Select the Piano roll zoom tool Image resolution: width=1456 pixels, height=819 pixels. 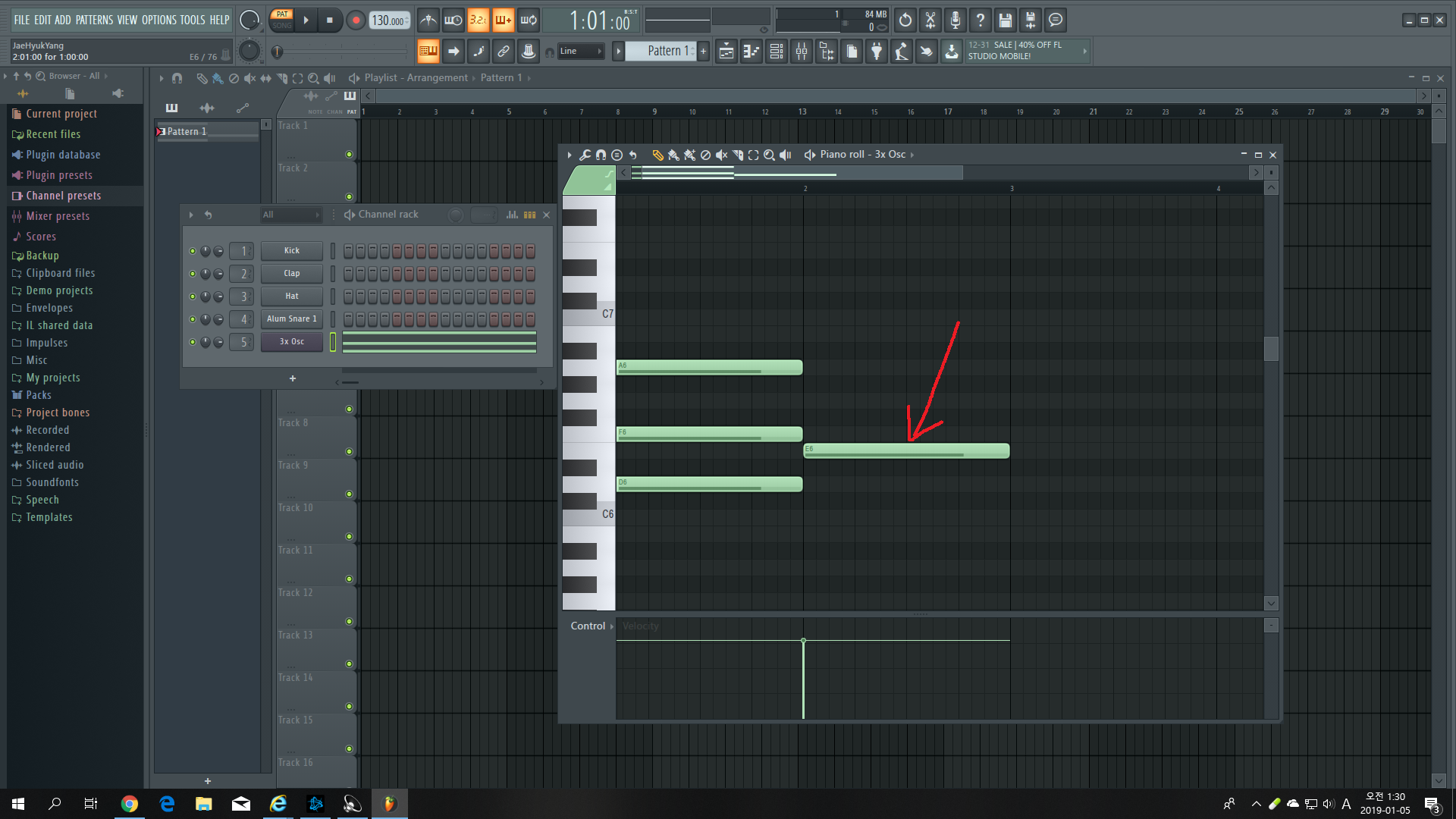(769, 155)
